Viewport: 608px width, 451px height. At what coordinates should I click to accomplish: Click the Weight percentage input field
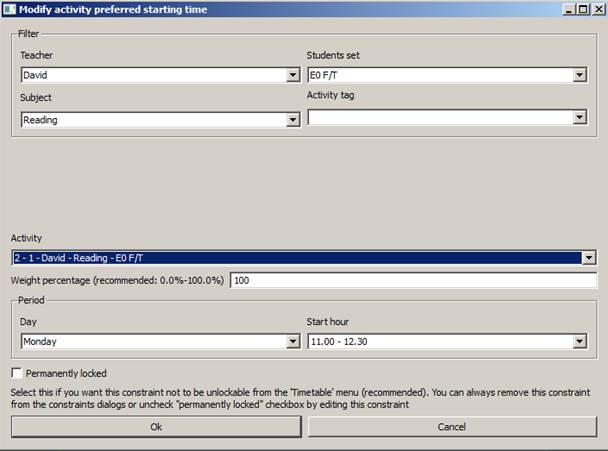pyautogui.click(x=413, y=280)
